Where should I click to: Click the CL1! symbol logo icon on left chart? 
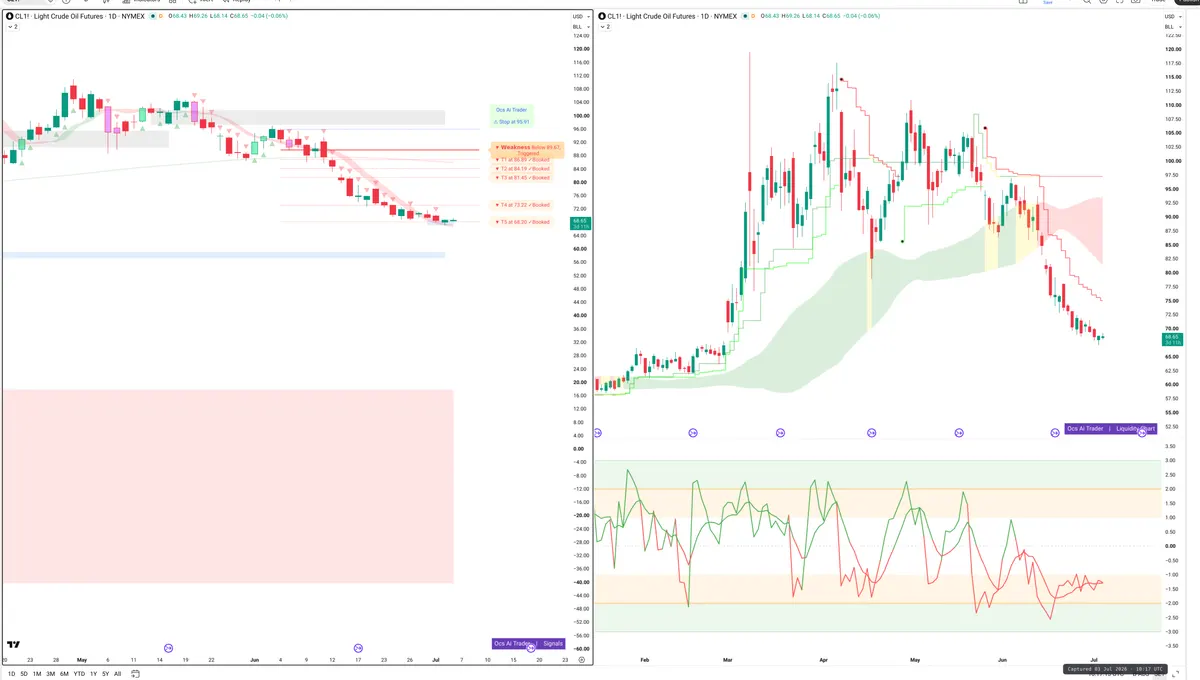[x=10, y=16]
